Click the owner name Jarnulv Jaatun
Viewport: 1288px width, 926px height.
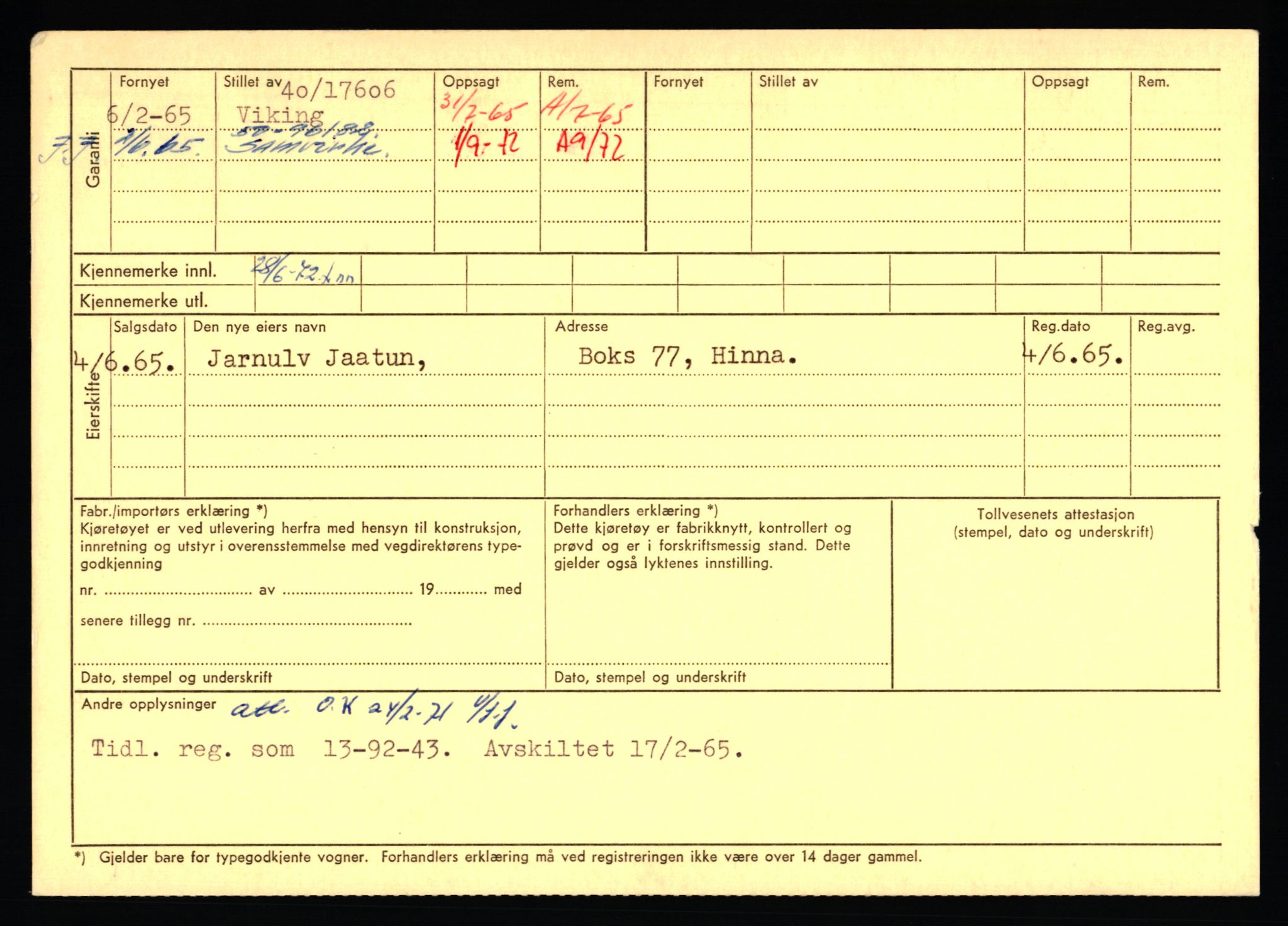pos(316,358)
